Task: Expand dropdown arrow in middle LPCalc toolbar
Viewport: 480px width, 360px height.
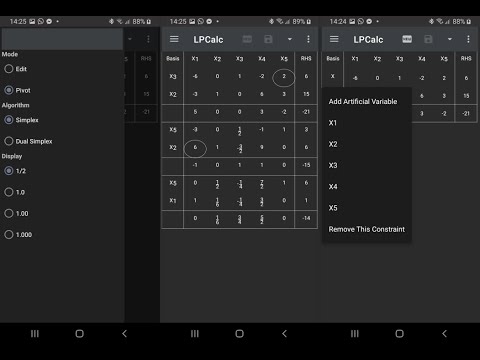Action: click(290, 39)
